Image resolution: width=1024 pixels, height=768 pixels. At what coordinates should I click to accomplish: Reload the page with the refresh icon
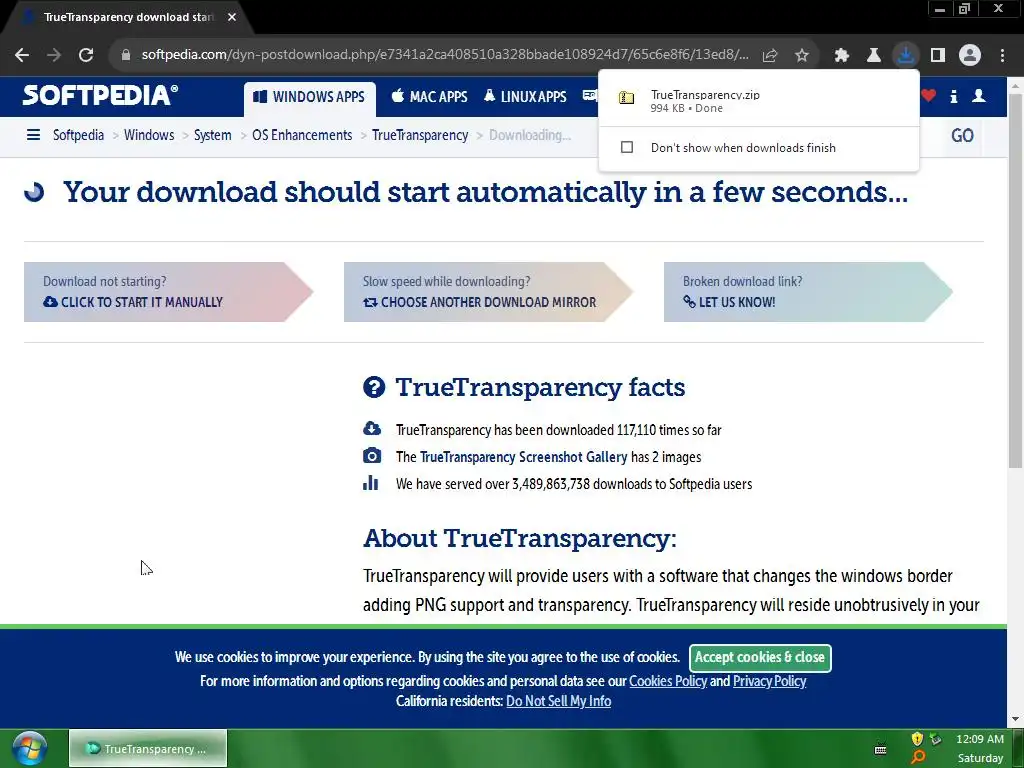(x=86, y=55)
